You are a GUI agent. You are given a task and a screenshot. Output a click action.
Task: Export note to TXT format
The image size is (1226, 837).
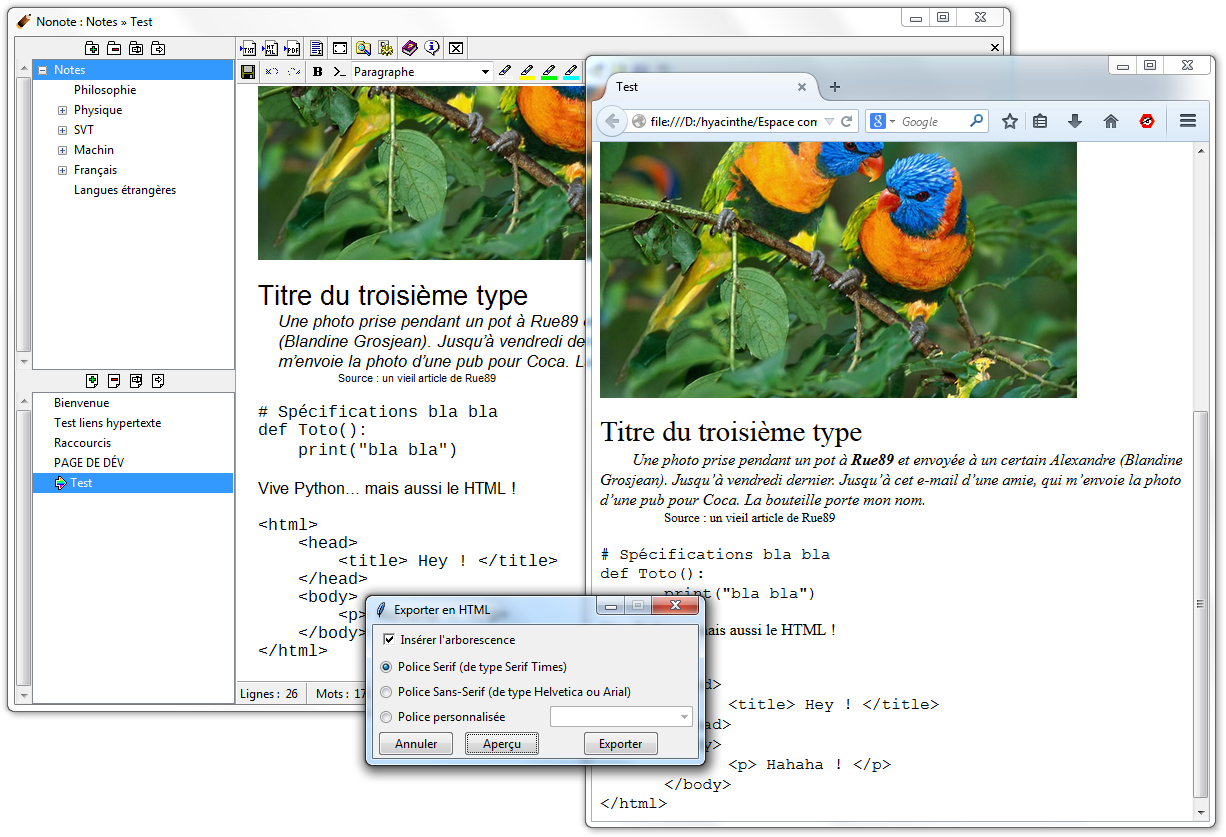[x=247, y=48]
